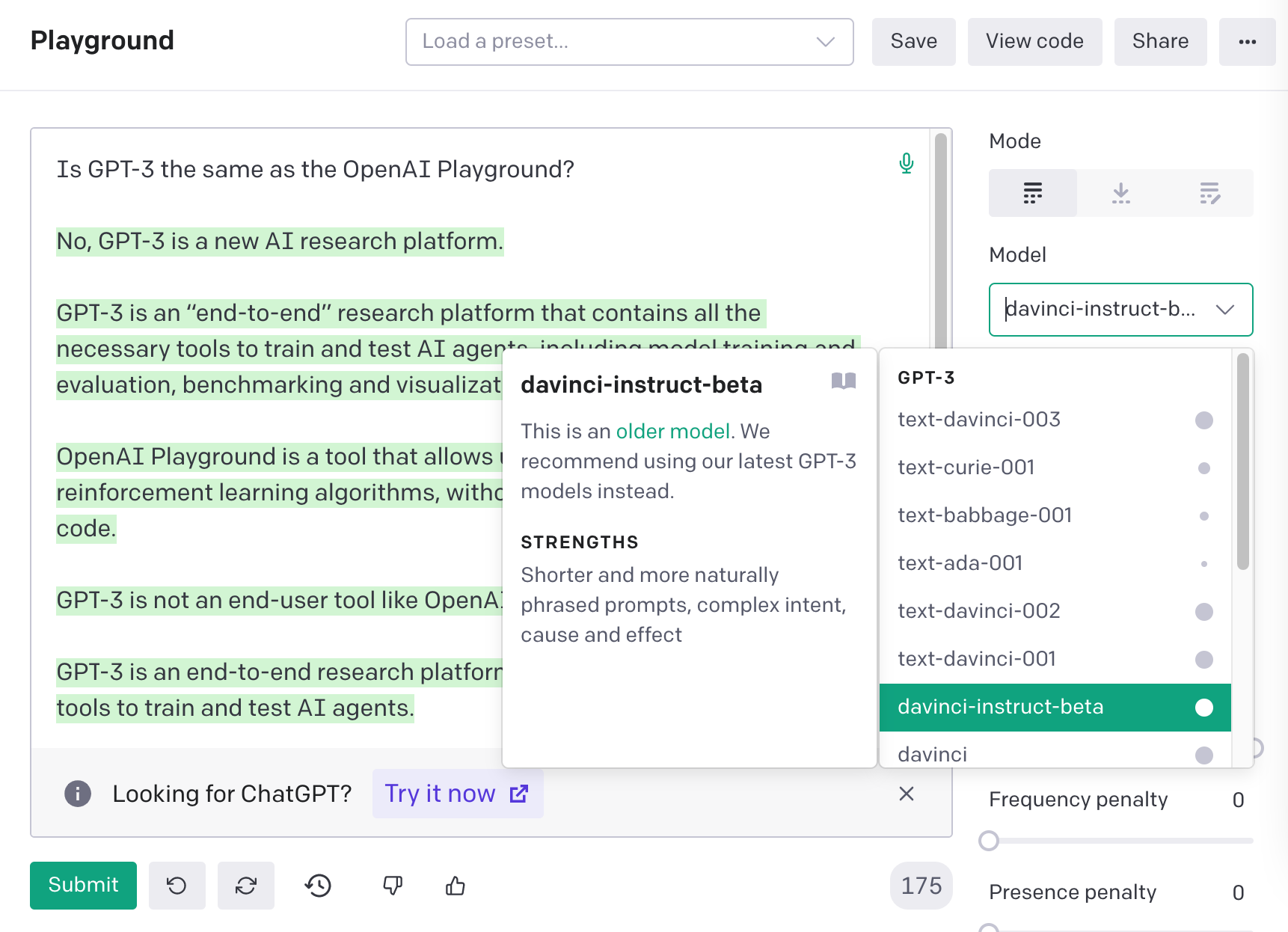
Task: Submit the prompt
Action: [x=83, y=886]
